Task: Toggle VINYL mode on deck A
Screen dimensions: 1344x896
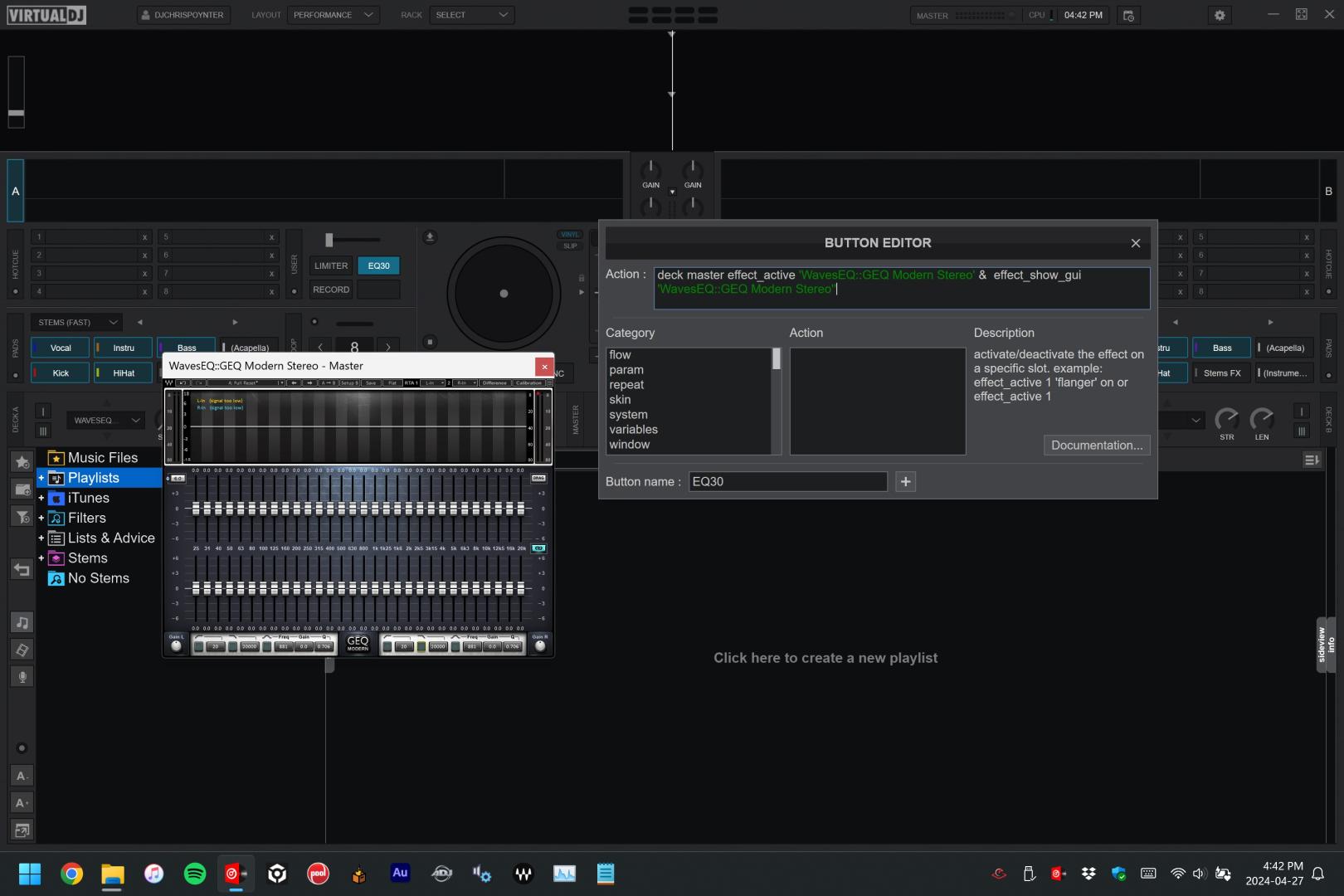Action: [x=570, y=235]
